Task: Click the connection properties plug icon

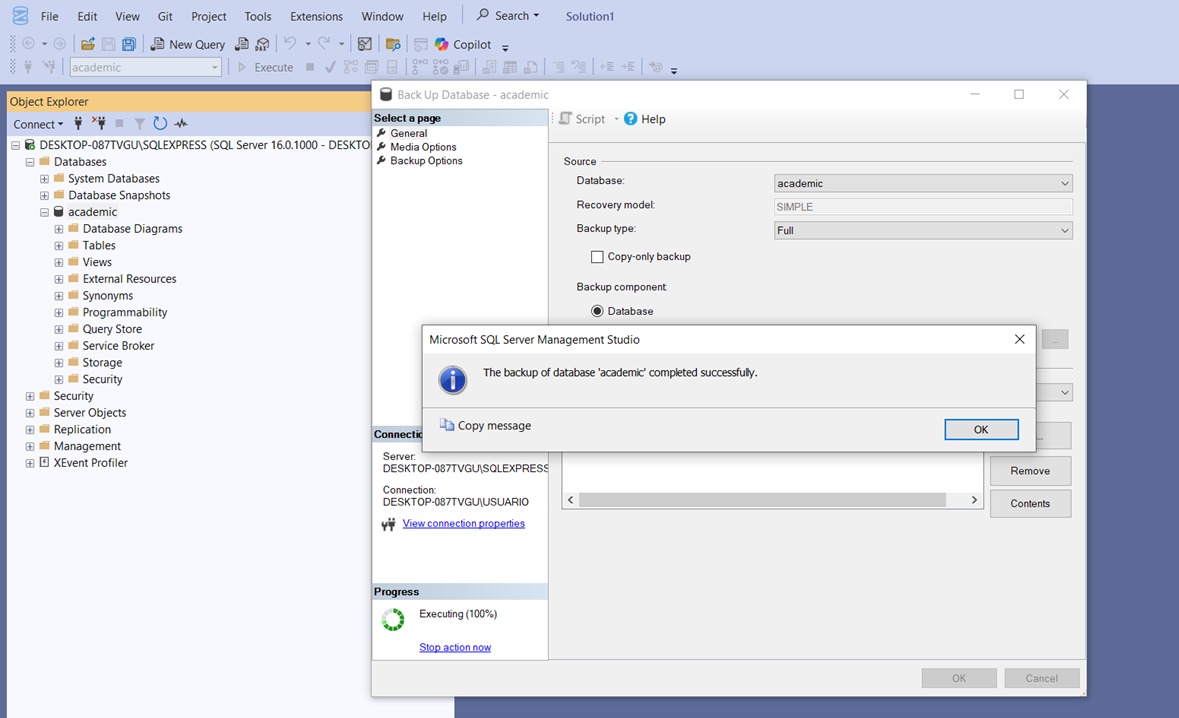Action: pyautogui.click(x=388, y=524)
